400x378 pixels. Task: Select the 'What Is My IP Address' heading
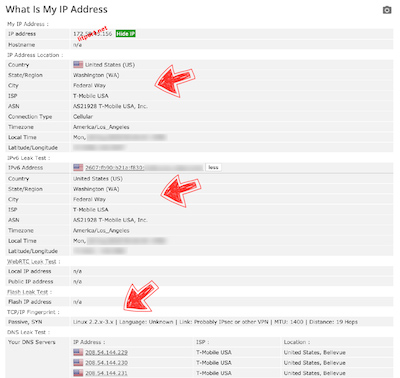click(x=57, y=9)
